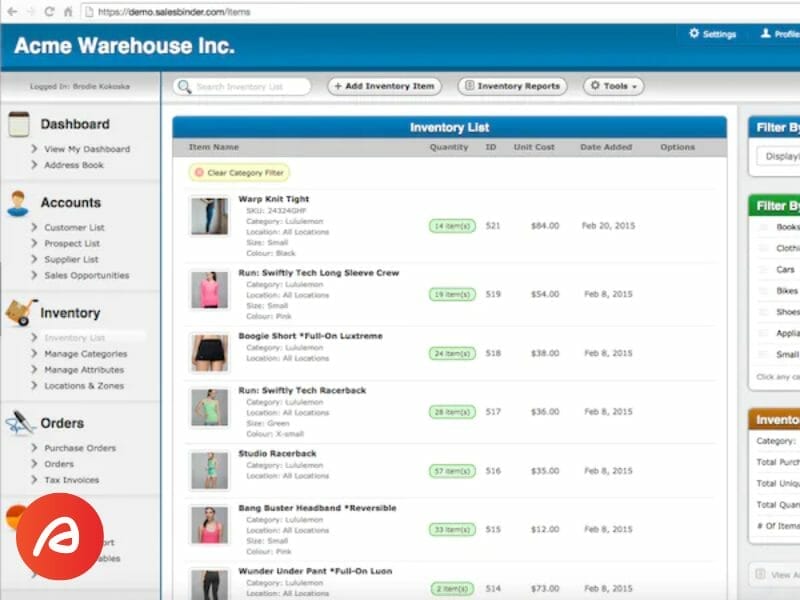Open View My Dashboard
Screen dimensions: 800x600
tap(87, 149)
